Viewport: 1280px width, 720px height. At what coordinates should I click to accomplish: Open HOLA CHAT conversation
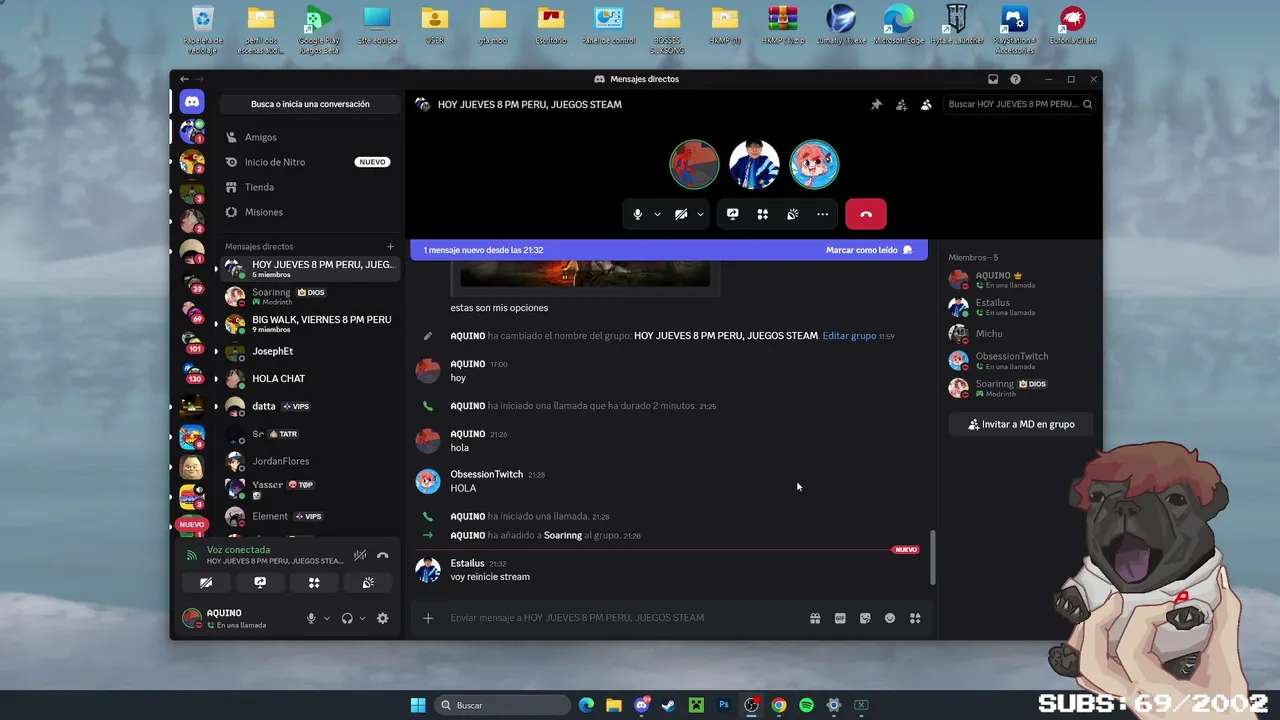coord(308,379)
